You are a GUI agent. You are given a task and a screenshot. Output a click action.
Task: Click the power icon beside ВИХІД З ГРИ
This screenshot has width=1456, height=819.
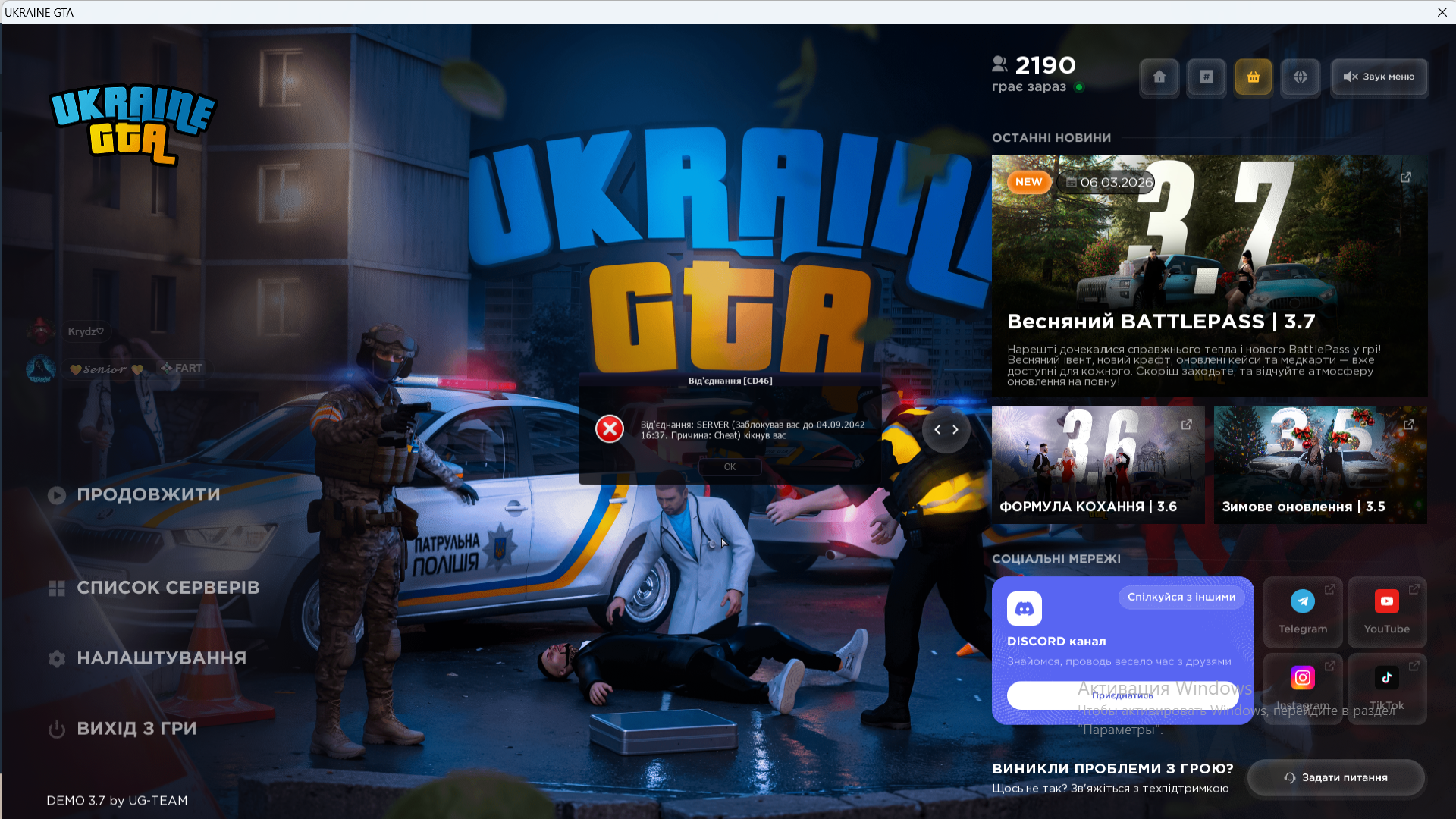coord(57,730)
